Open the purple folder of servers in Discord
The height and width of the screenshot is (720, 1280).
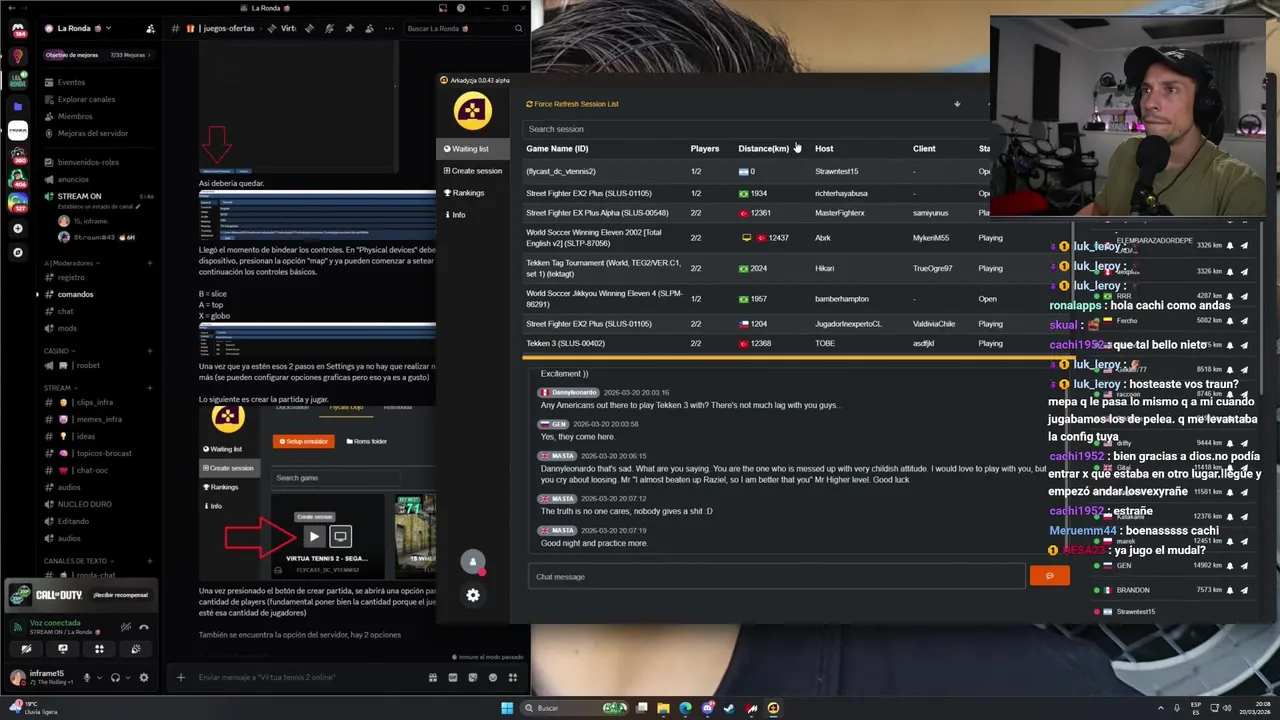18,106
